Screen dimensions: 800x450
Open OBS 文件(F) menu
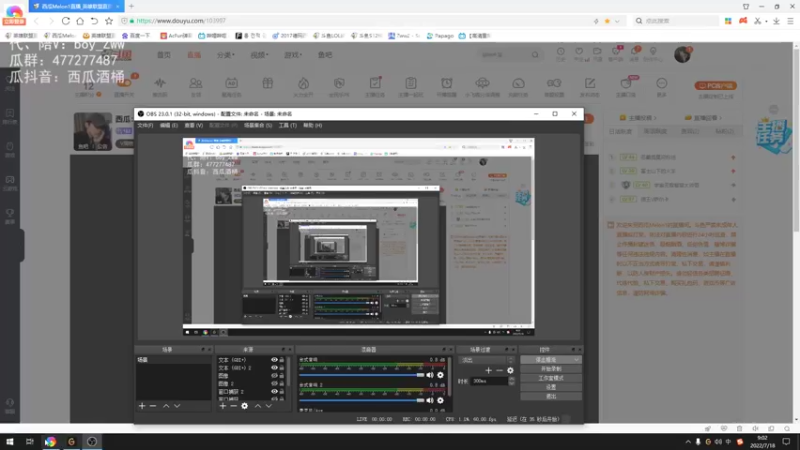point(145,126)
